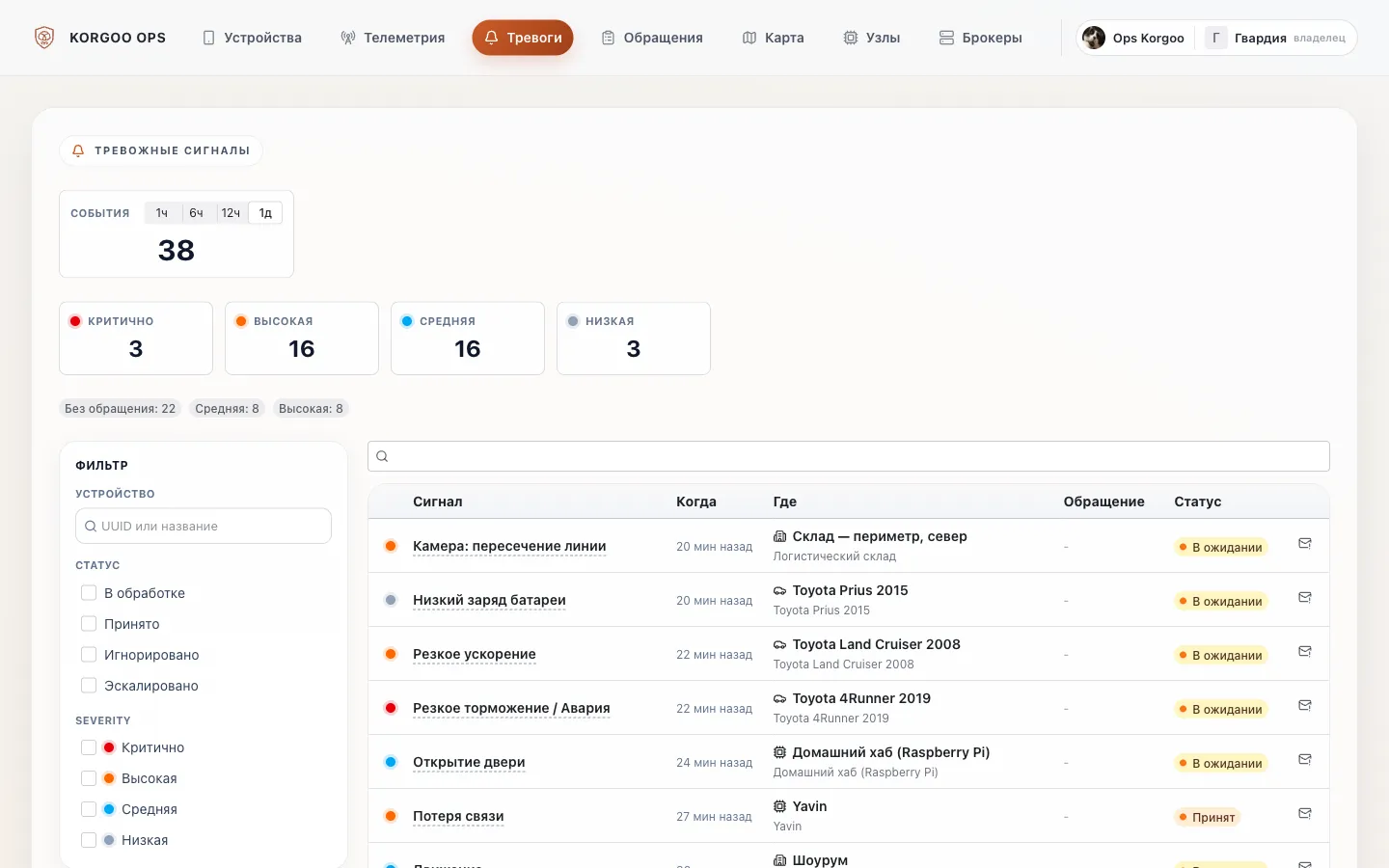The height and width of the screenshot is (868, 1389).
Task: Click the bell icon in Тревожные сигналы badge
Action: coord(79,150)
